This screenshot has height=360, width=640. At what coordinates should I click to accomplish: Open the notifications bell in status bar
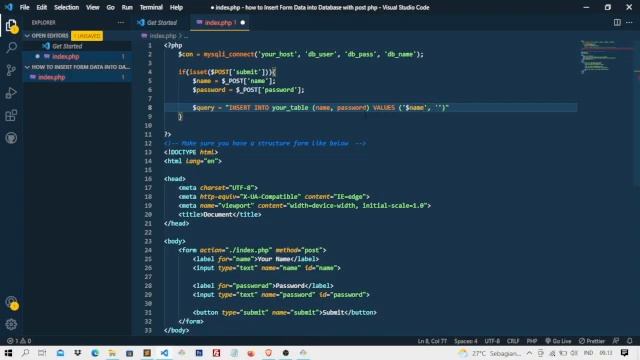point(629,341)
